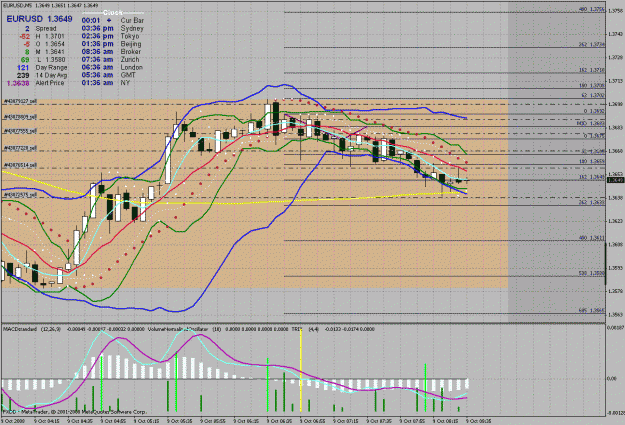Click 9 Oct 05:15 on the time axis

click(147, 421)
